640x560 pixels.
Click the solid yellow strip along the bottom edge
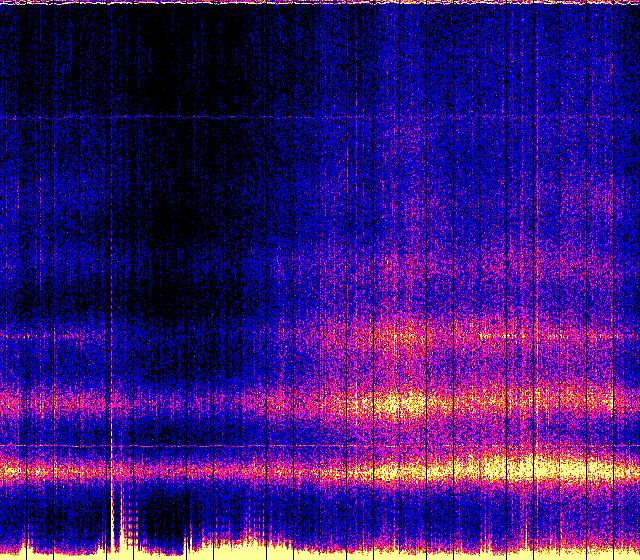[400, 552]
